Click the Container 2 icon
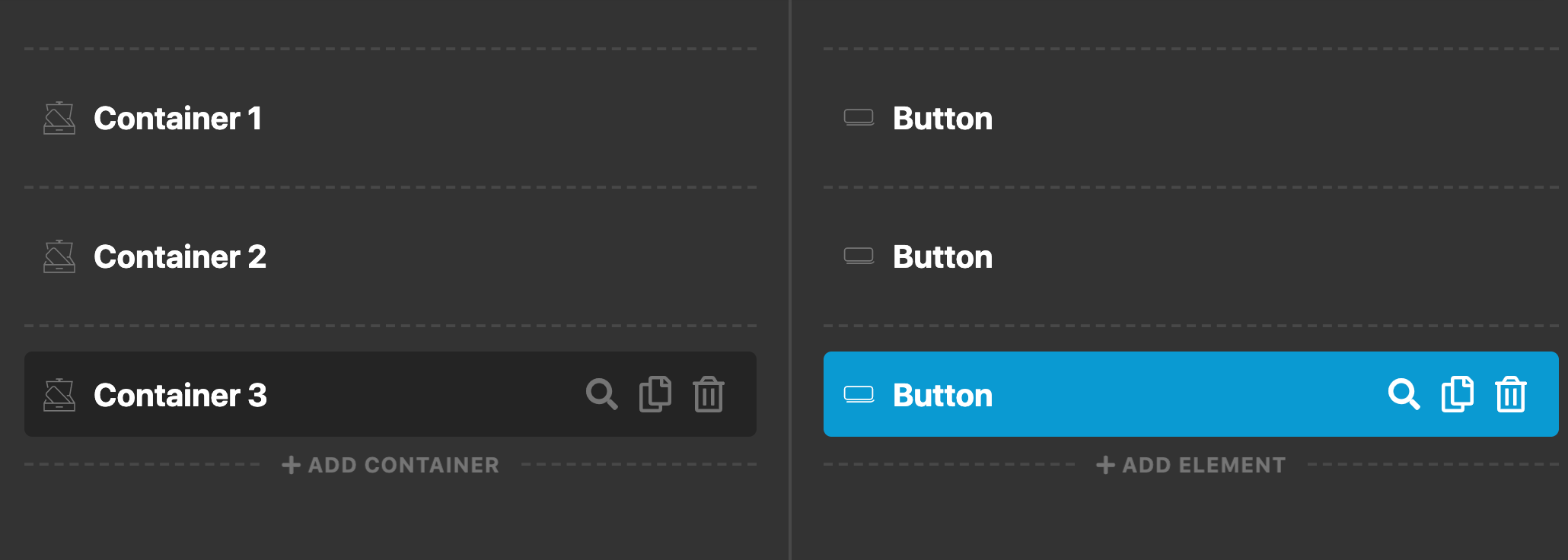 click(x=59, y=256)
